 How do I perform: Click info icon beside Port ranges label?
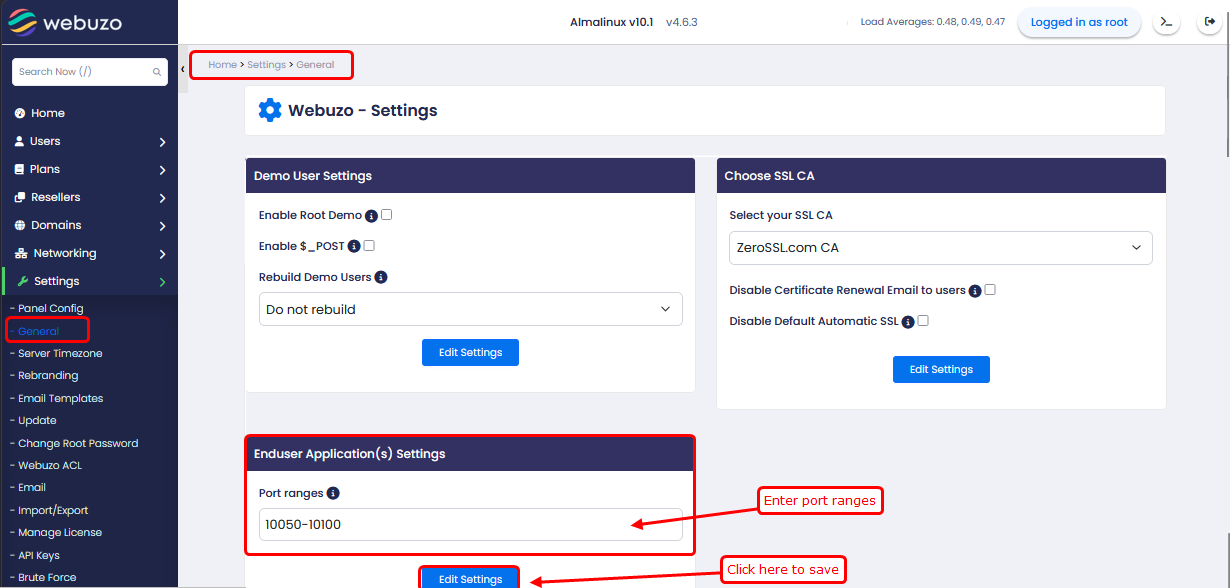pos(333,493)
